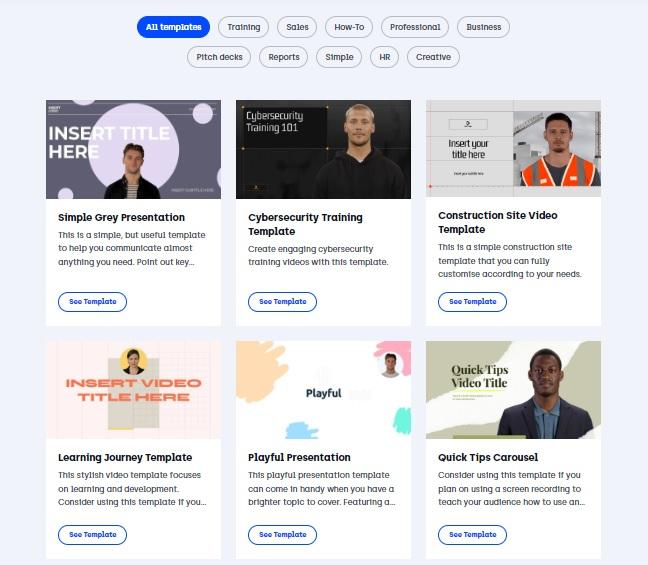This screenshot has width=648, height=565.
Task: Open Quick Tips Carousel title link
Action: tap(488, 458)
